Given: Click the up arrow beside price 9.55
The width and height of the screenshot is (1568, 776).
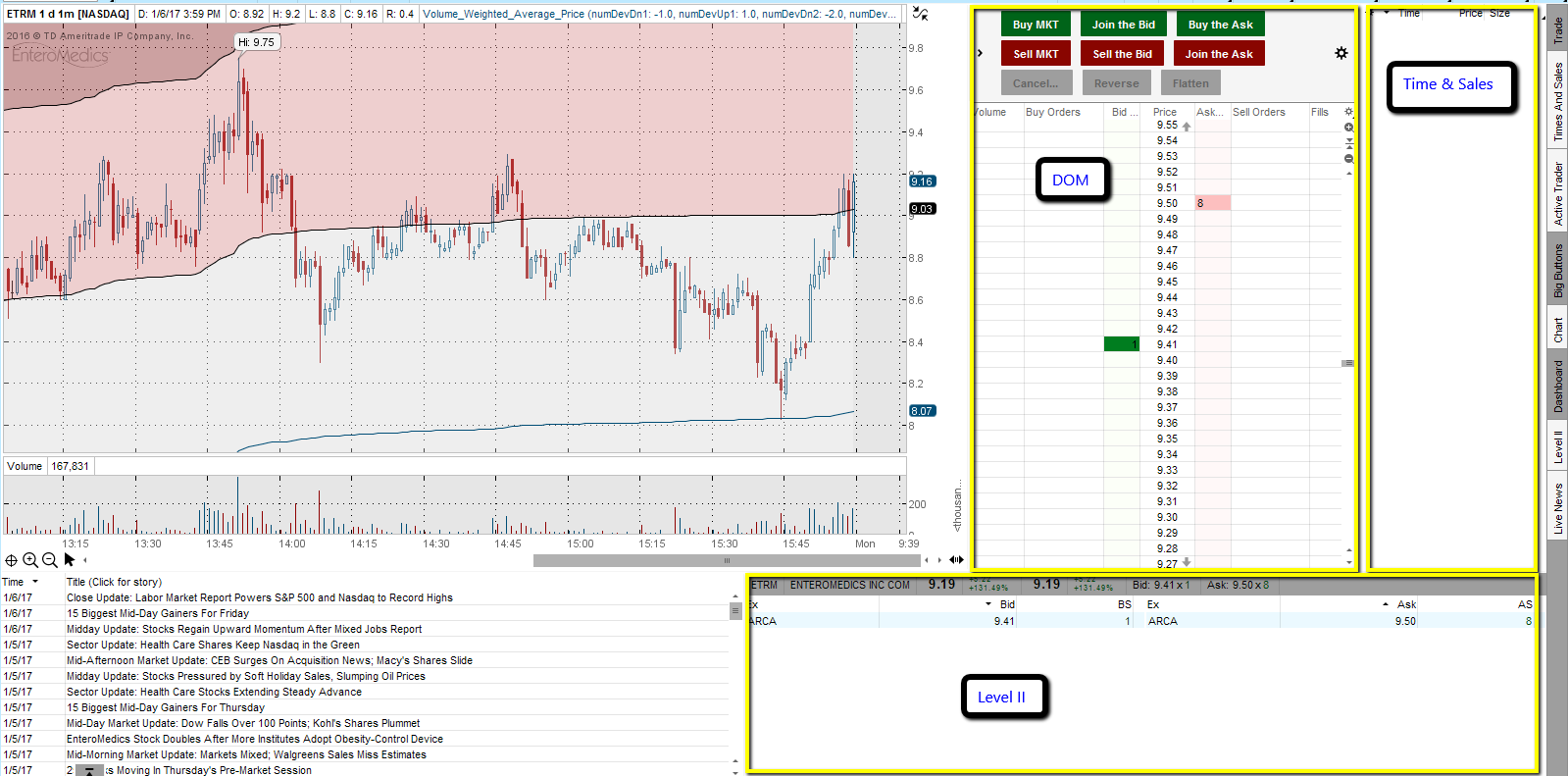Looking at the screenshot, I should (1187, 127).
